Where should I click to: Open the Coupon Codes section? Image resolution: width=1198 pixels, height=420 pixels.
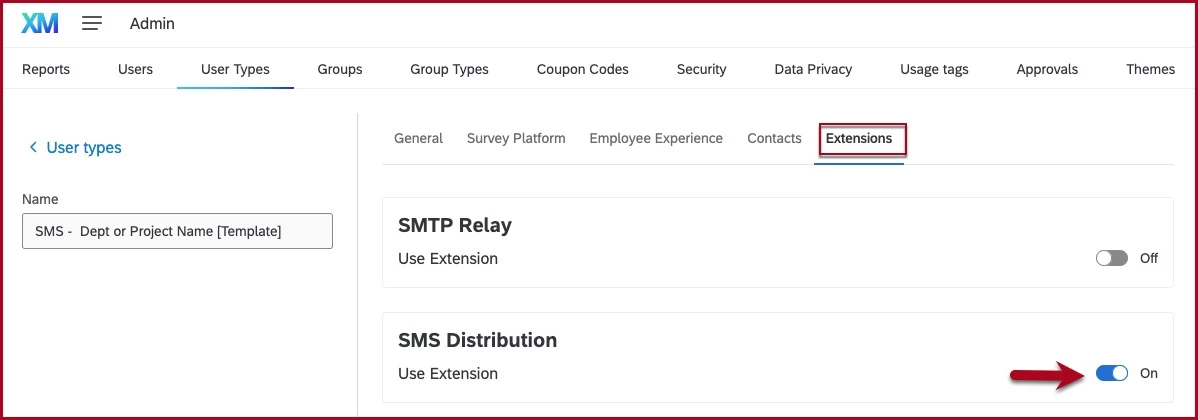[x=582, y=69]
